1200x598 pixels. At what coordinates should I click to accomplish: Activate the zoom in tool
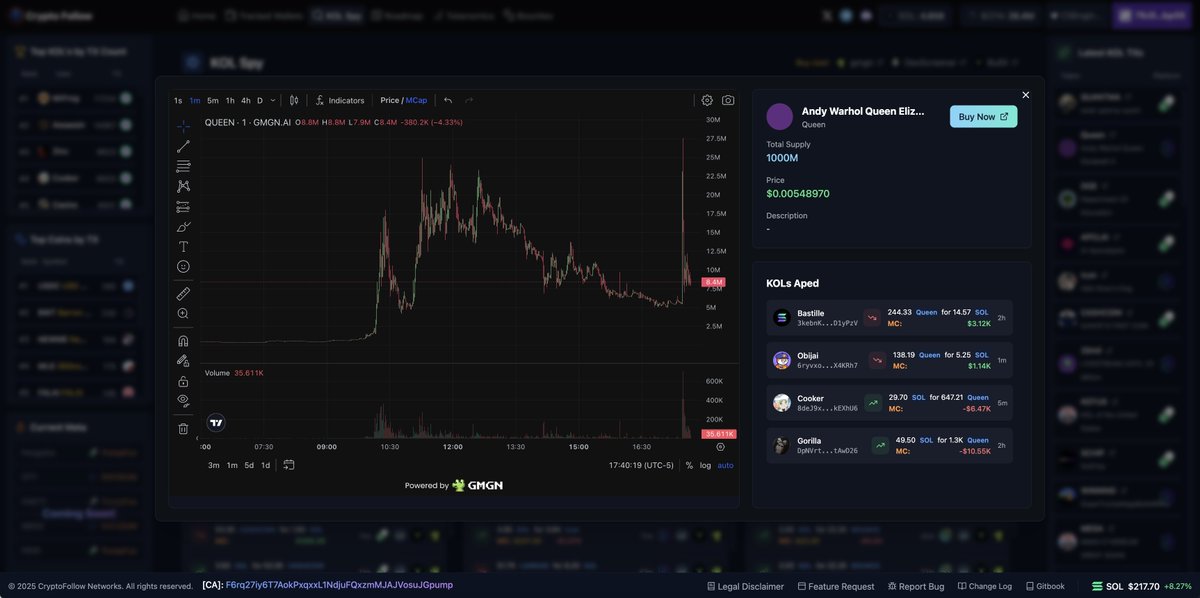pyautogui.click(x=183, y=314)
